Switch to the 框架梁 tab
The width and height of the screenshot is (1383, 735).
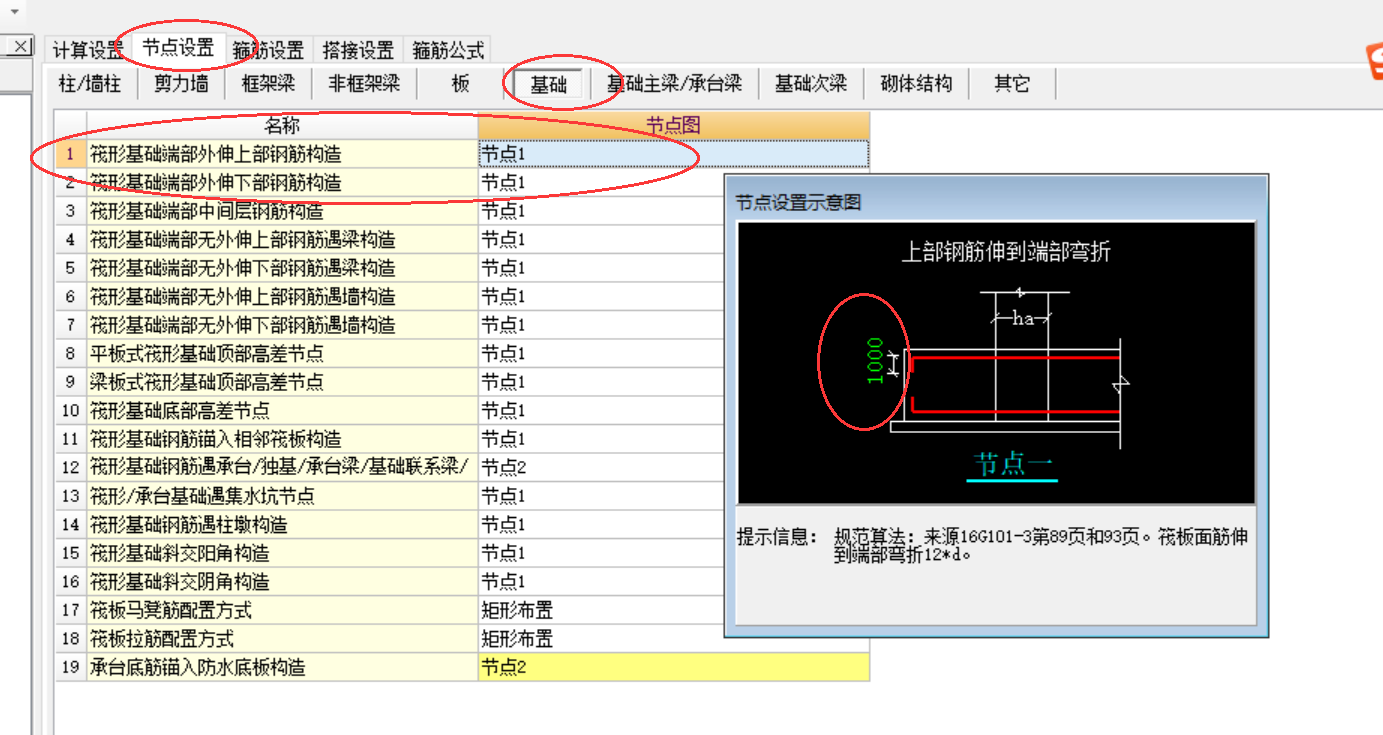[268, 84]
